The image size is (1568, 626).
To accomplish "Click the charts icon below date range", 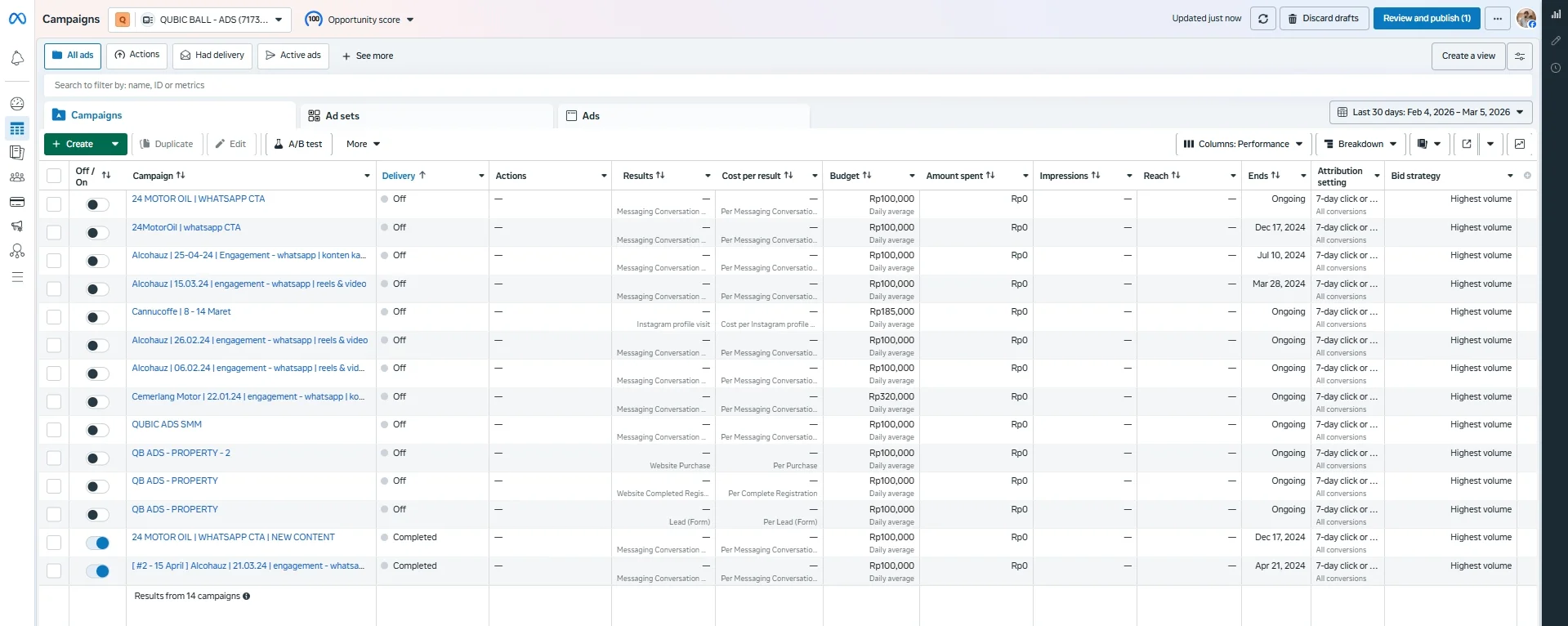I will click(x=1519, y=144).
